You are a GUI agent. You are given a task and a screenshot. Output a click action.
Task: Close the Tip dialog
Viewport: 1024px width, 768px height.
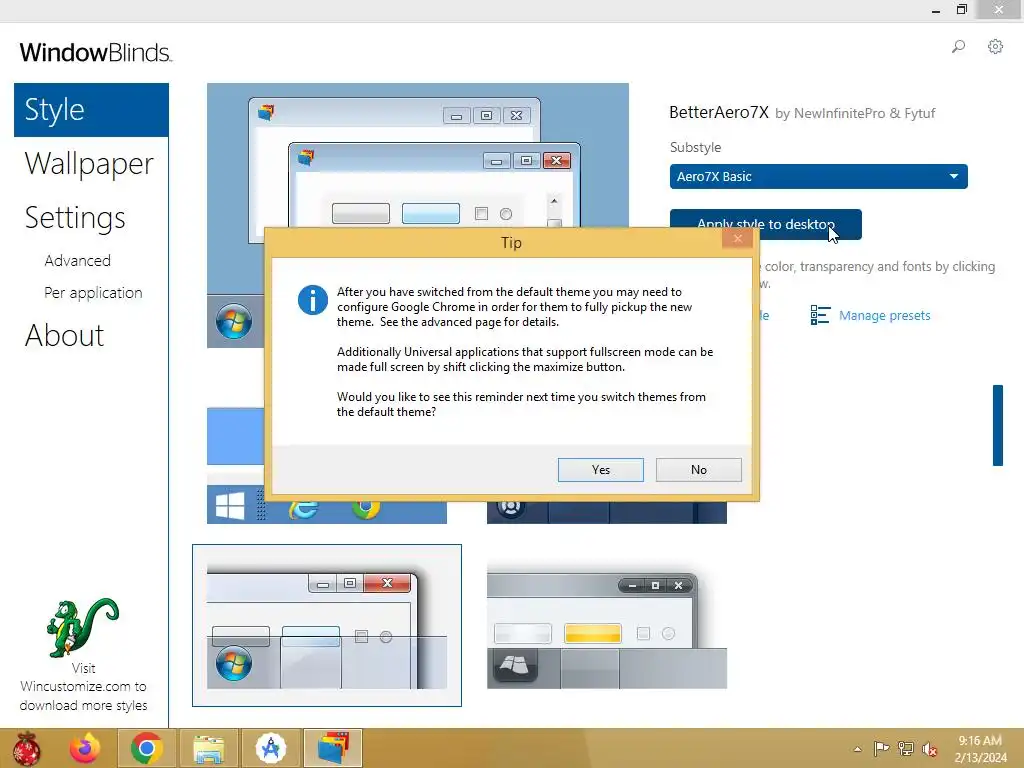coord(737,238)
